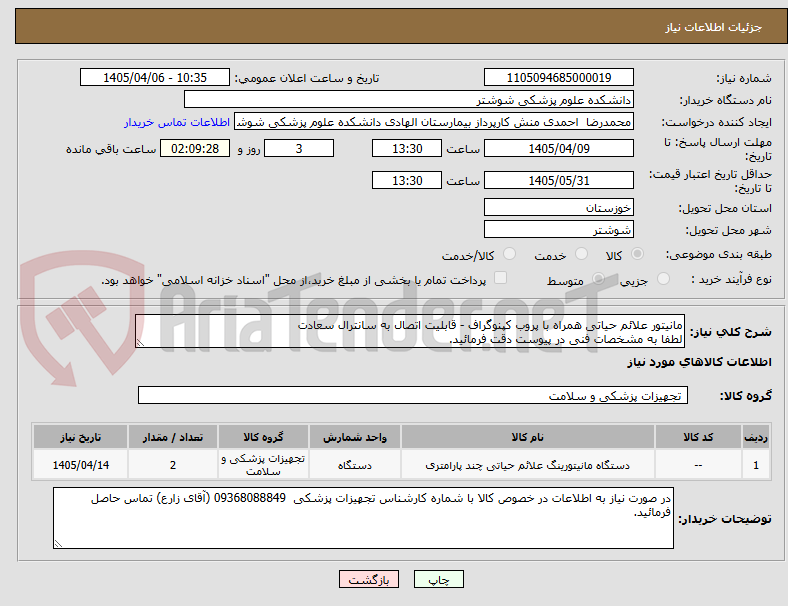The height and width of the screenshot is (606, 788).
Task: Select the کالا/خدمت radio button
Action: pos(510,254)
